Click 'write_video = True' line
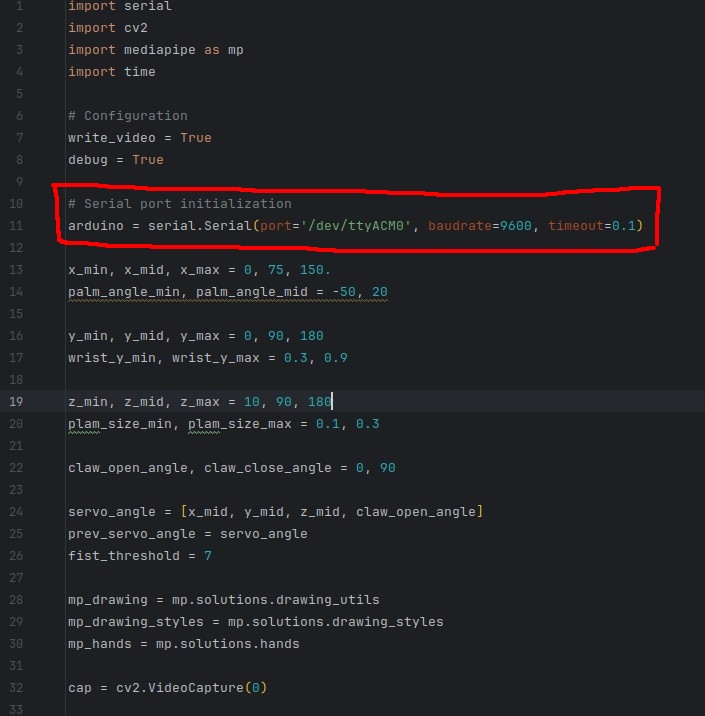This screenshot has width=705, height=716. pos(140,138)
